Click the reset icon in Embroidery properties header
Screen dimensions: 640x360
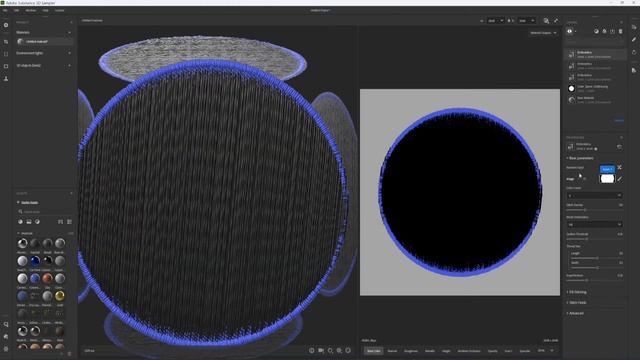pos(620,147)
